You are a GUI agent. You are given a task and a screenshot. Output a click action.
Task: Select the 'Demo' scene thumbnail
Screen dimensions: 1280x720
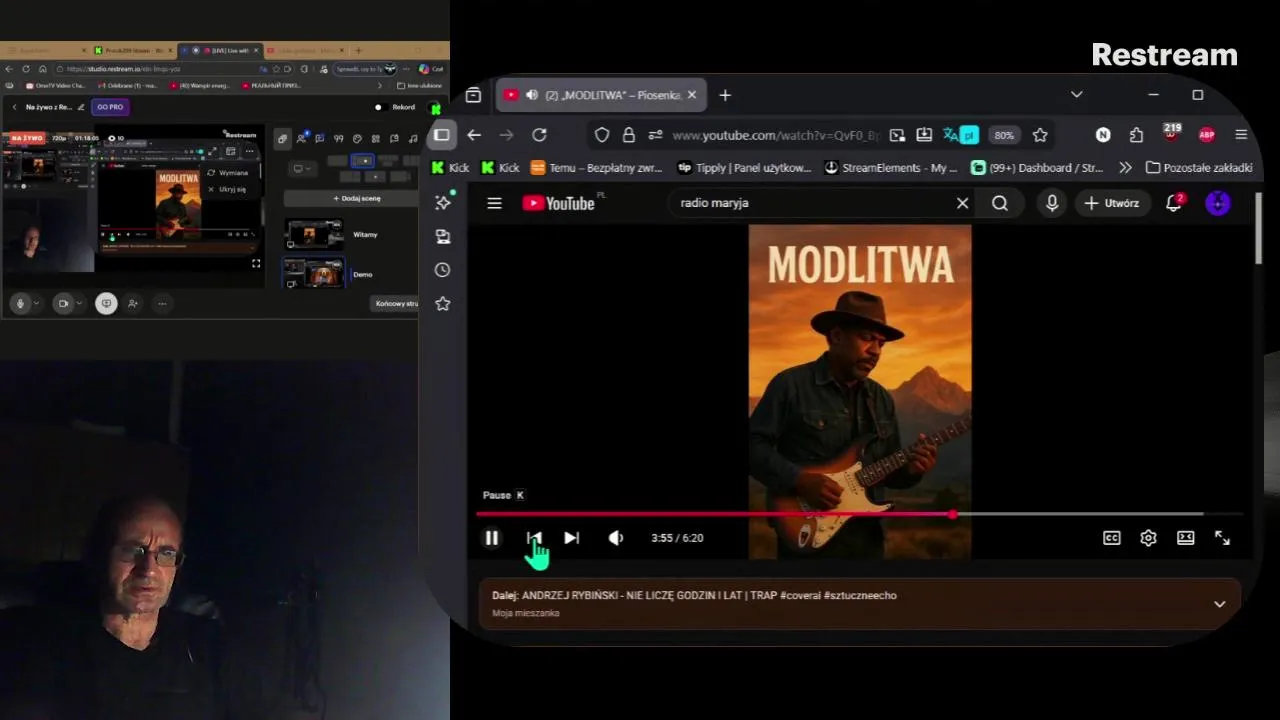click(315, 274)
